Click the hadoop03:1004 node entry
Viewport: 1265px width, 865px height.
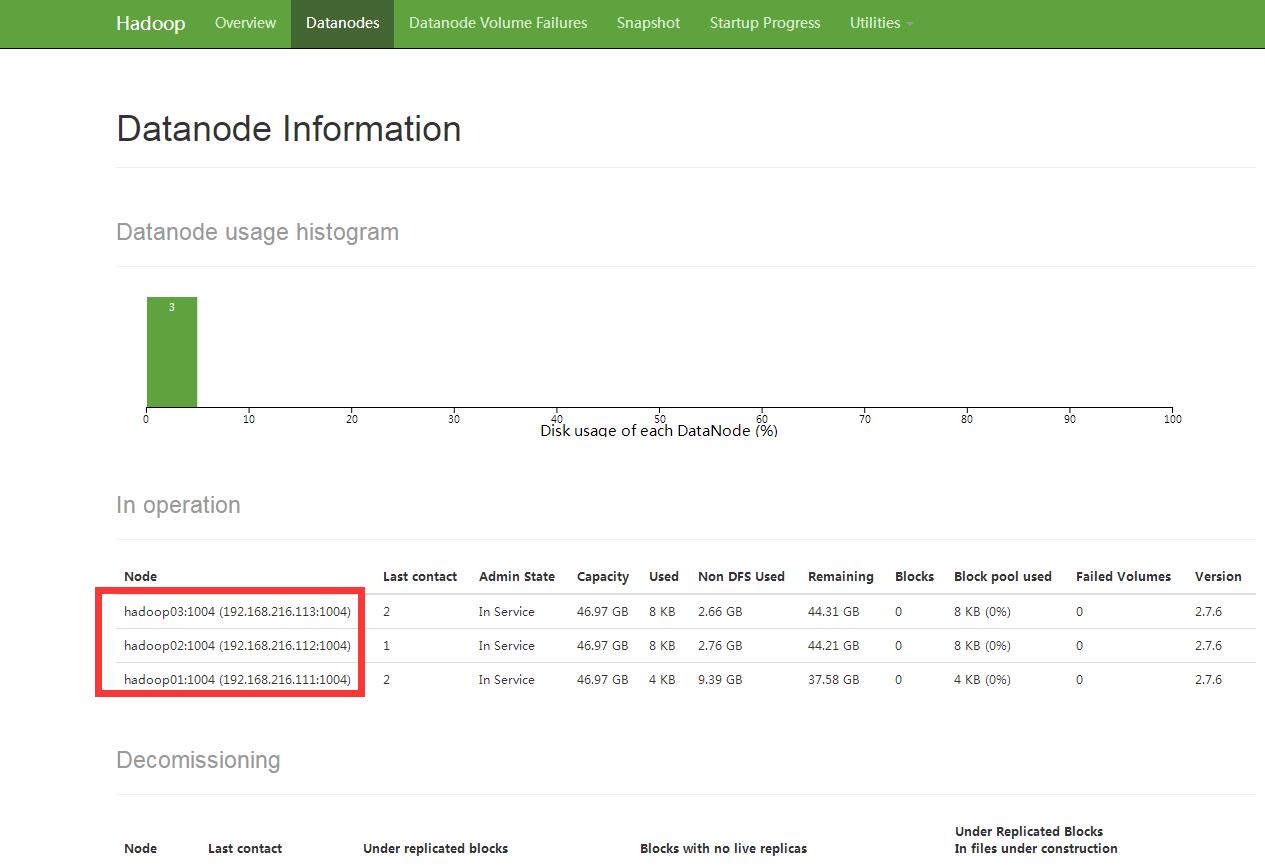pos(237,612)
